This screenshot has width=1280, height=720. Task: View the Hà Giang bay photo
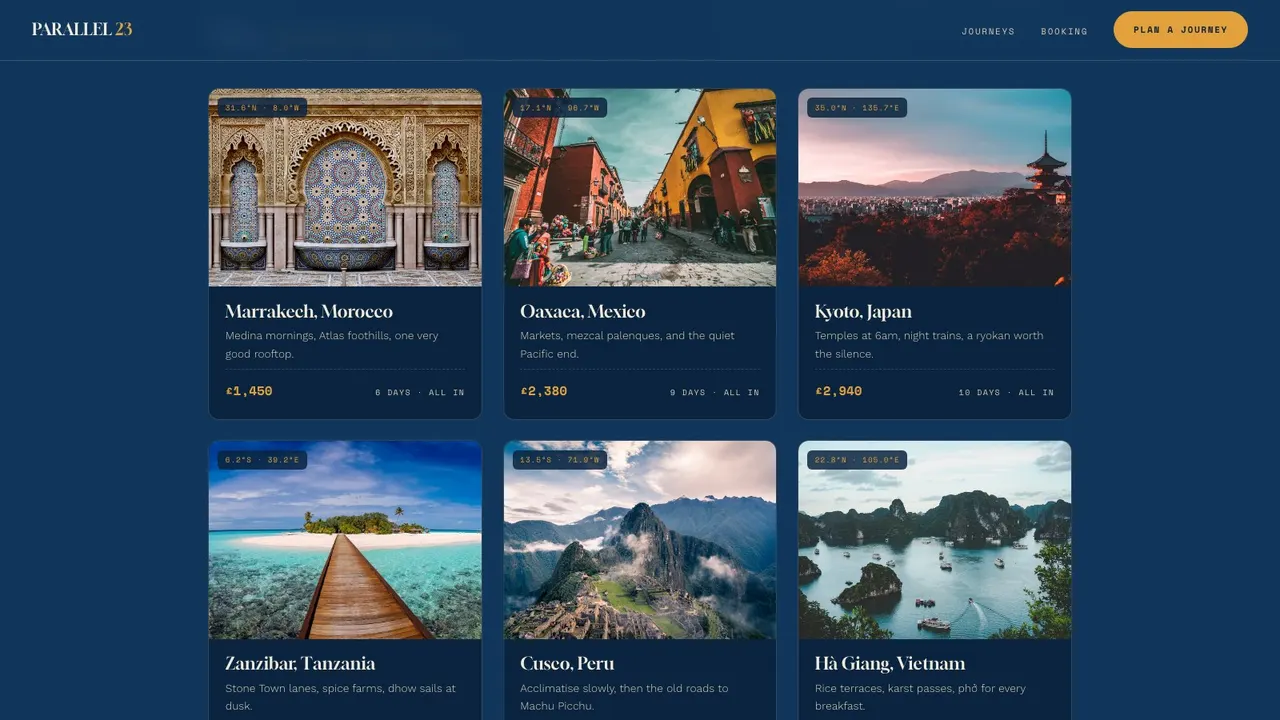click(935, 540)
